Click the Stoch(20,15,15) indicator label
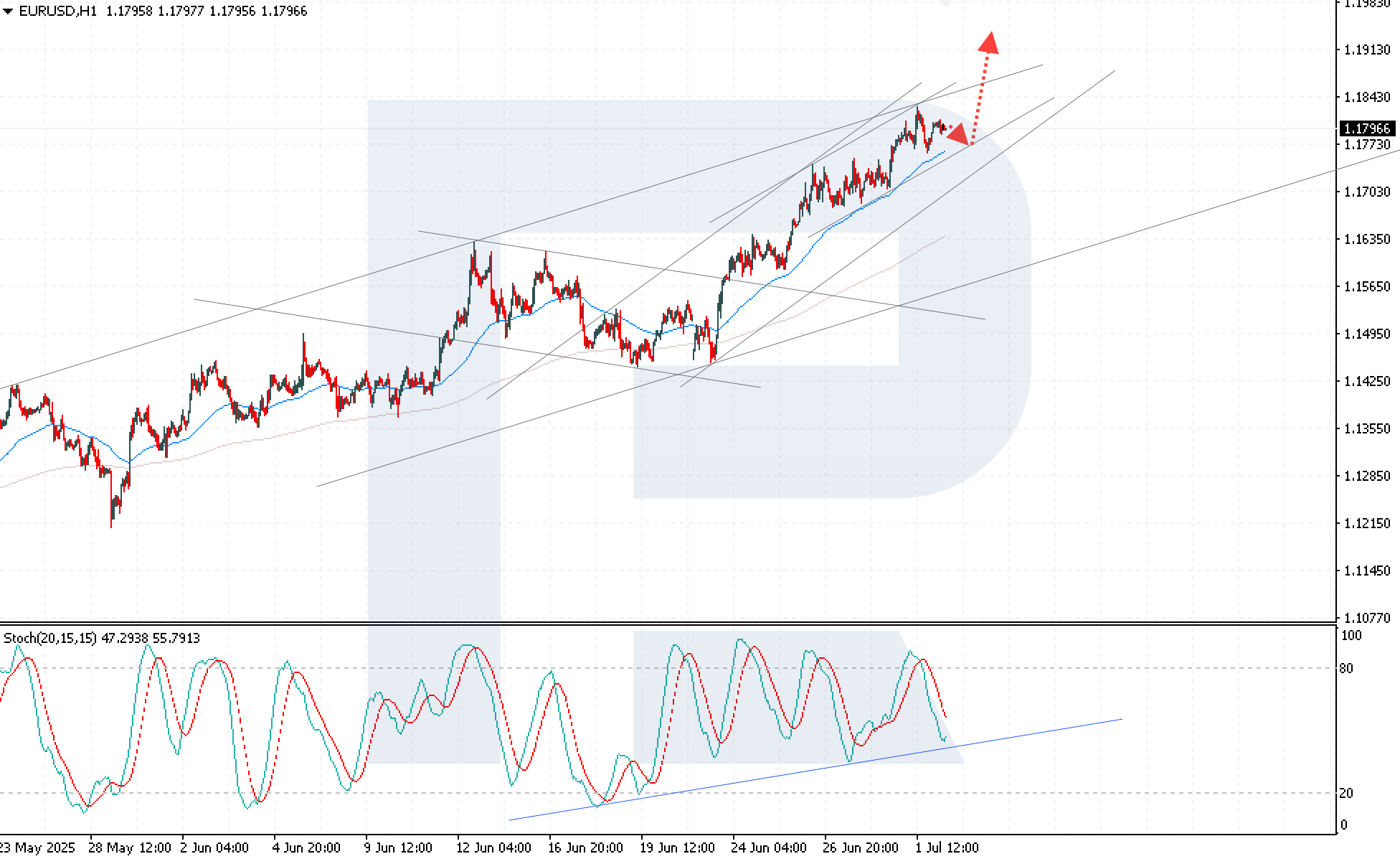This screenshot has width=1400, height=864. click(x=50, y=638)
